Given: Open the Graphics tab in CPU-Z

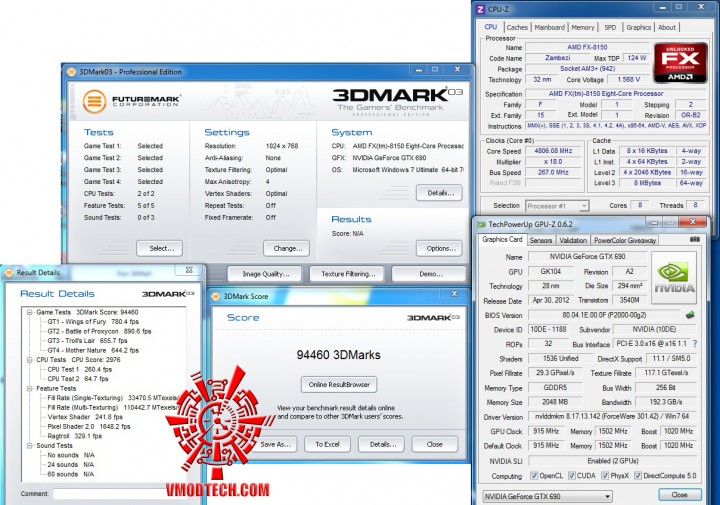Looking at the screenshot, I should [x=639, y=28].
